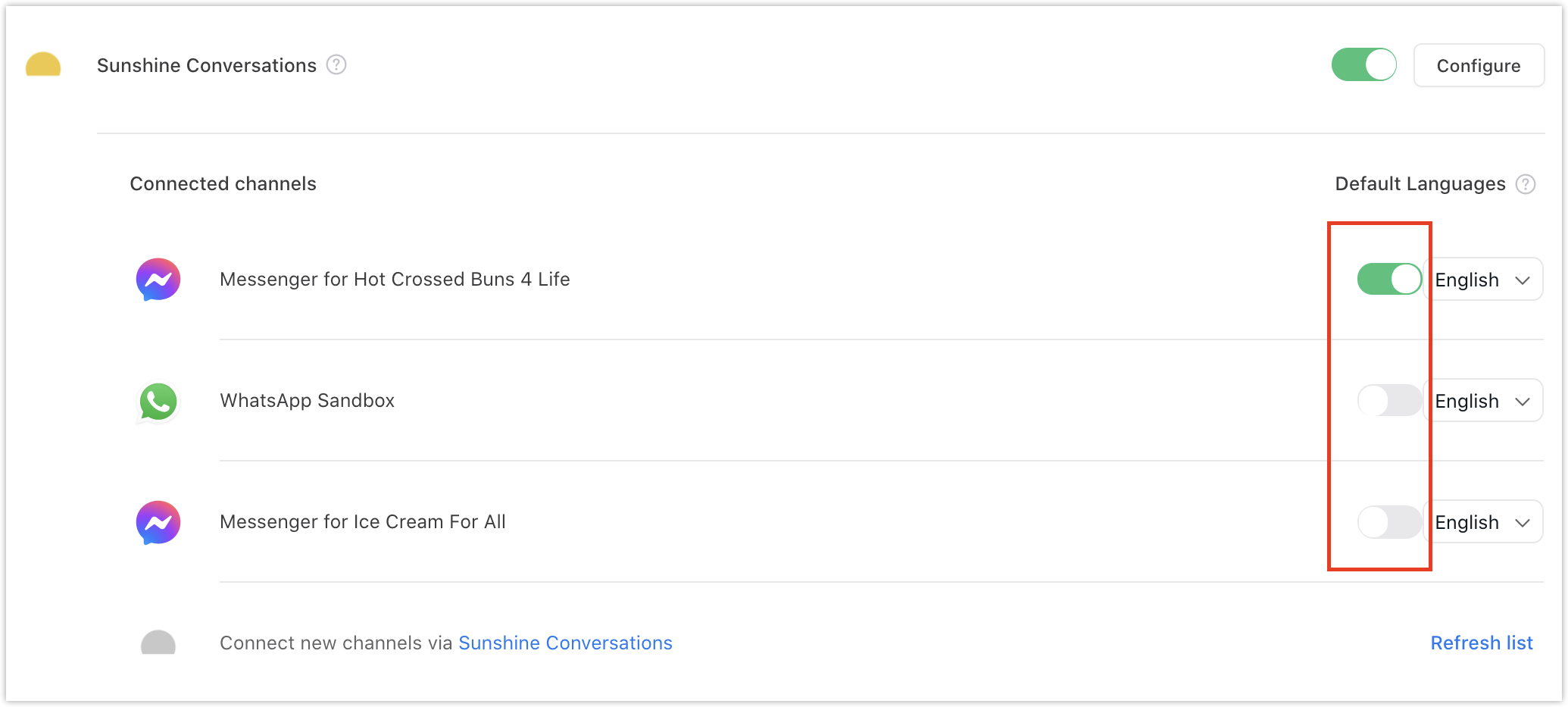Open the Default Languages help tooltip
Image resolution: width=1568 pixels, height=707 pixels.
[x=1527, y=184]
